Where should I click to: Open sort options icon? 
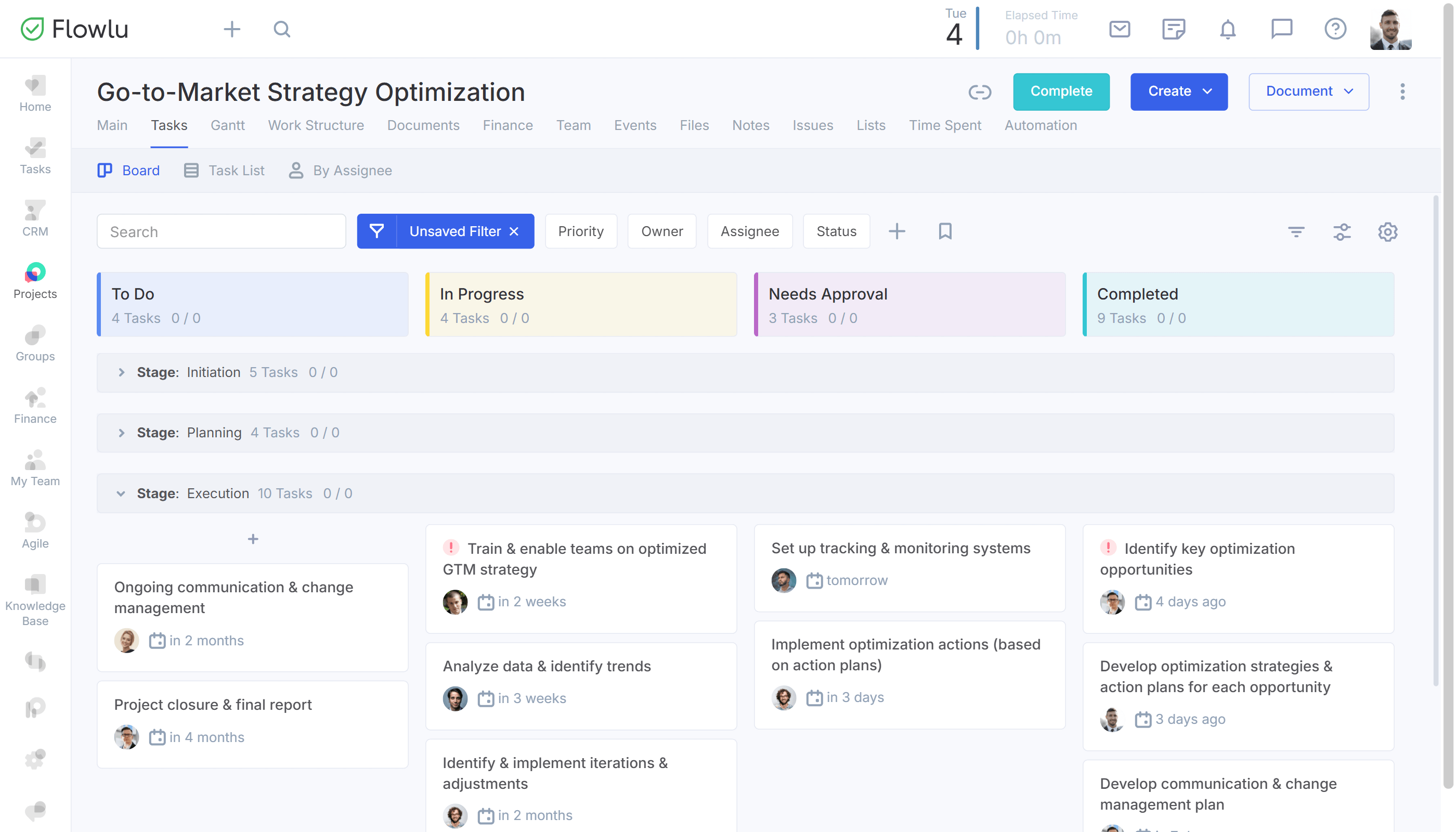point(1296,231)
